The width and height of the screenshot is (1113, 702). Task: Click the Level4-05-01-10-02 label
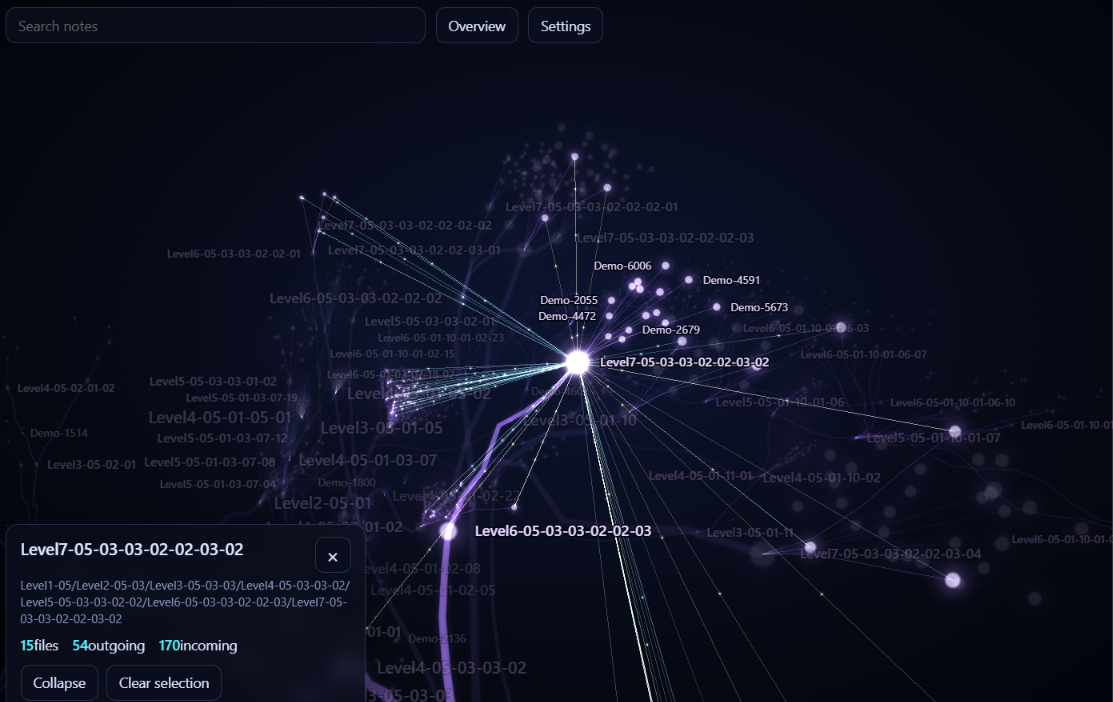click(821, 478)
